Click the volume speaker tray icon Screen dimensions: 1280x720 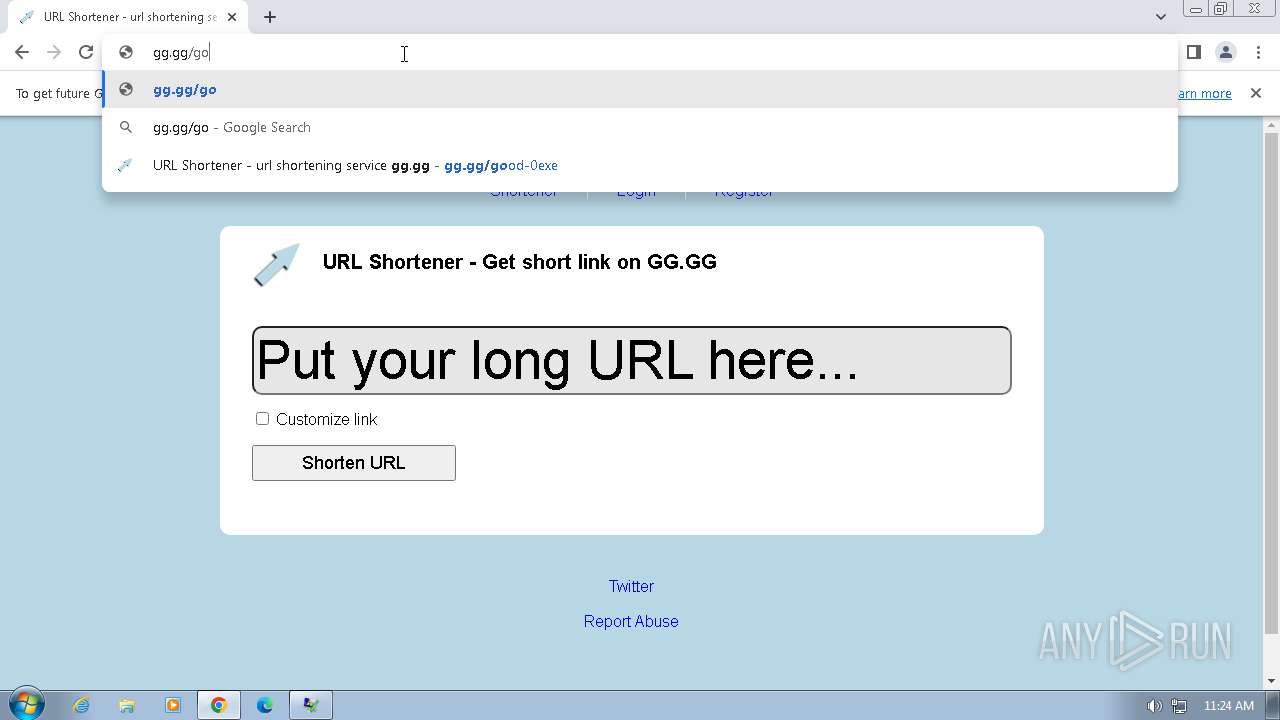[x=1154, y=706]
